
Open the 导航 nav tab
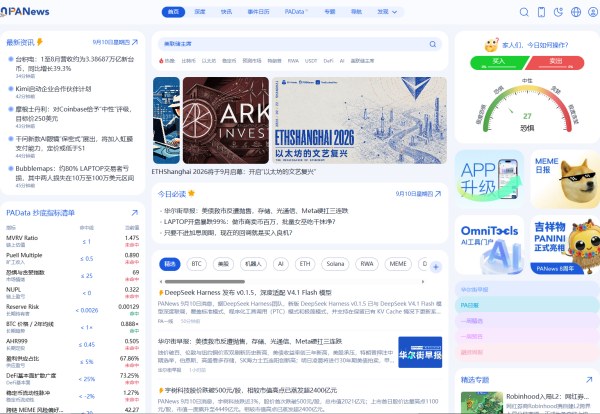[x=356, y=12]
